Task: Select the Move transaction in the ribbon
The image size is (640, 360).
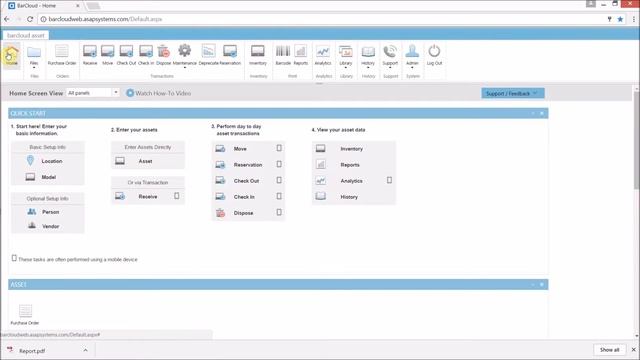Action: point(107,56)
